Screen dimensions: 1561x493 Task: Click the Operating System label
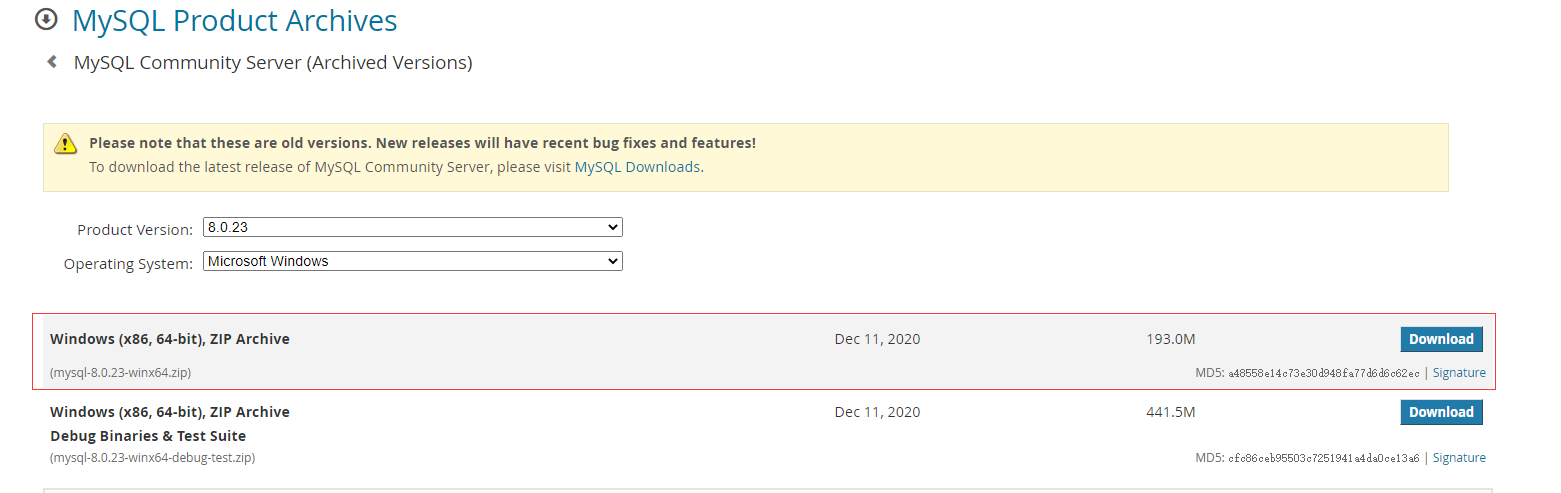tap(128, 264)
